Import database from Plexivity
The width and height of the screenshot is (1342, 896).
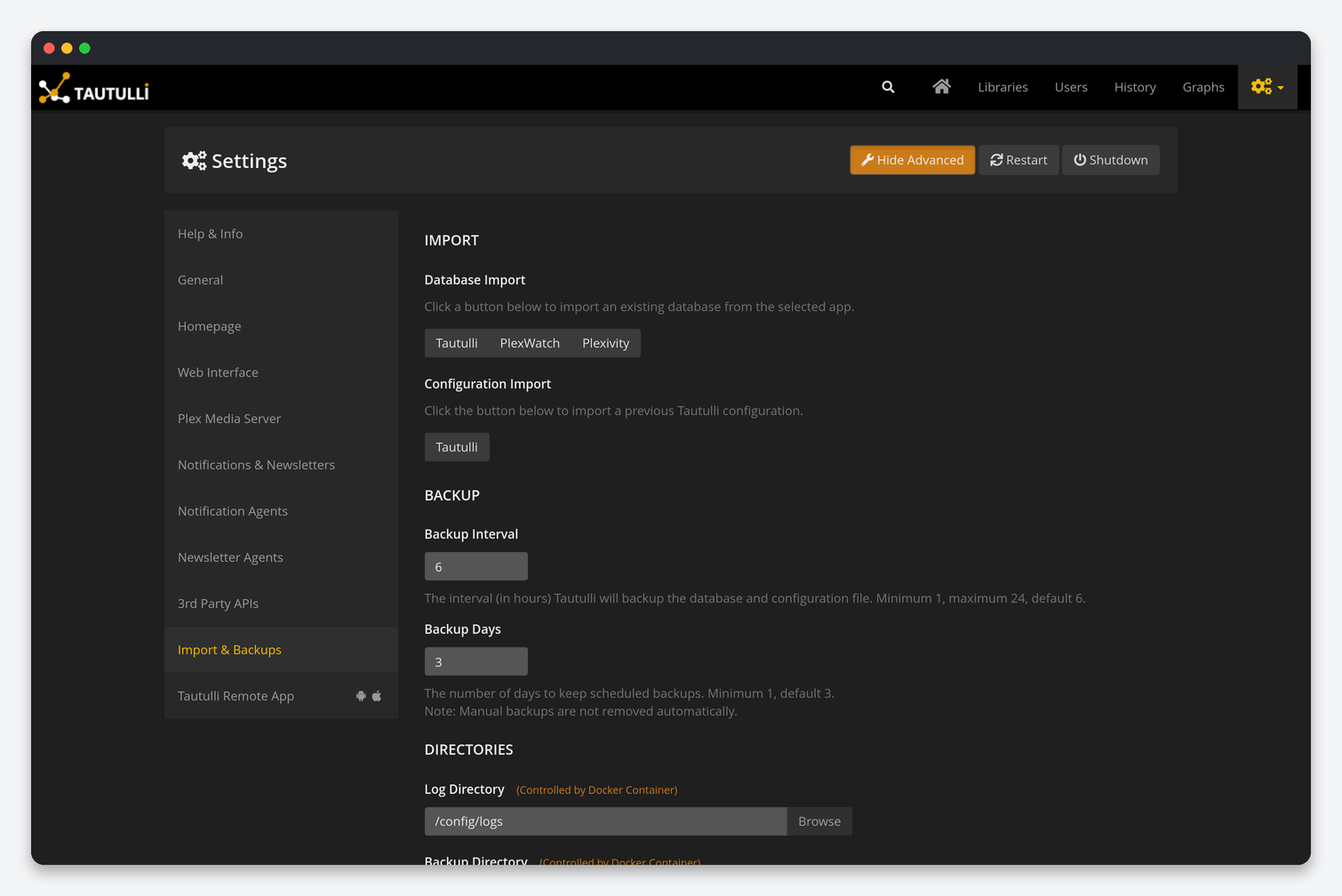(x=605, y=343)
